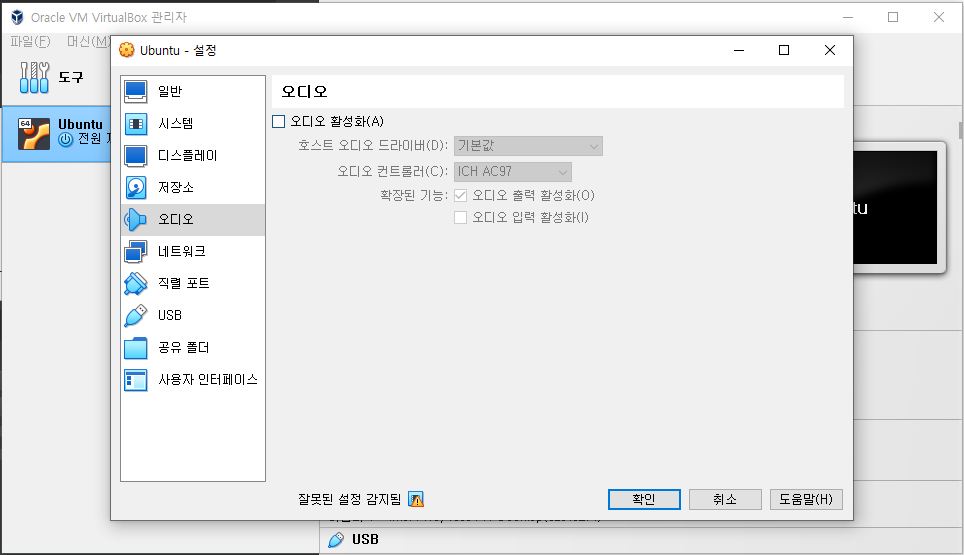Click the 도구 (Tools) icon in VirtualBox manager

(34, 77)
